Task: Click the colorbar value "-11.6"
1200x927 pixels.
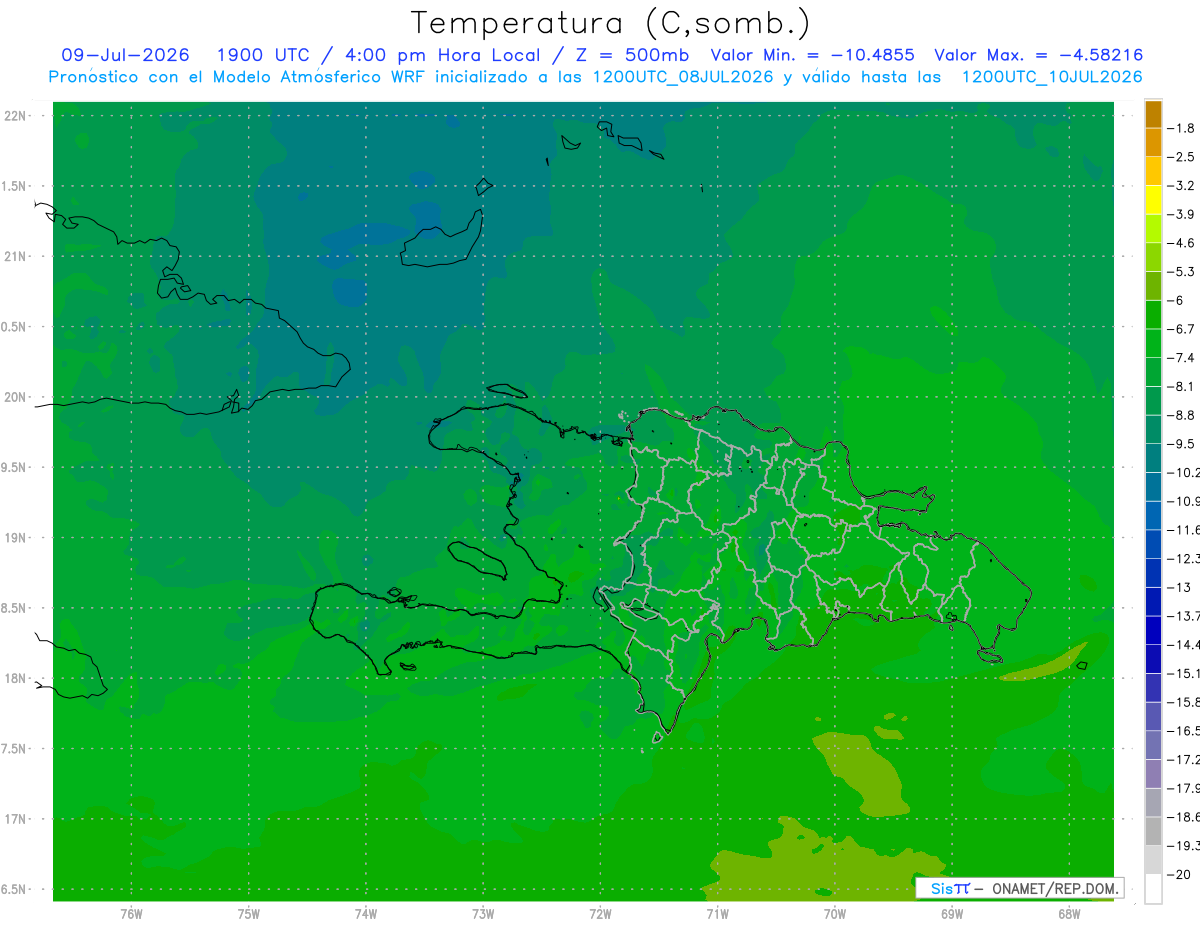Action: point(1184,530)
